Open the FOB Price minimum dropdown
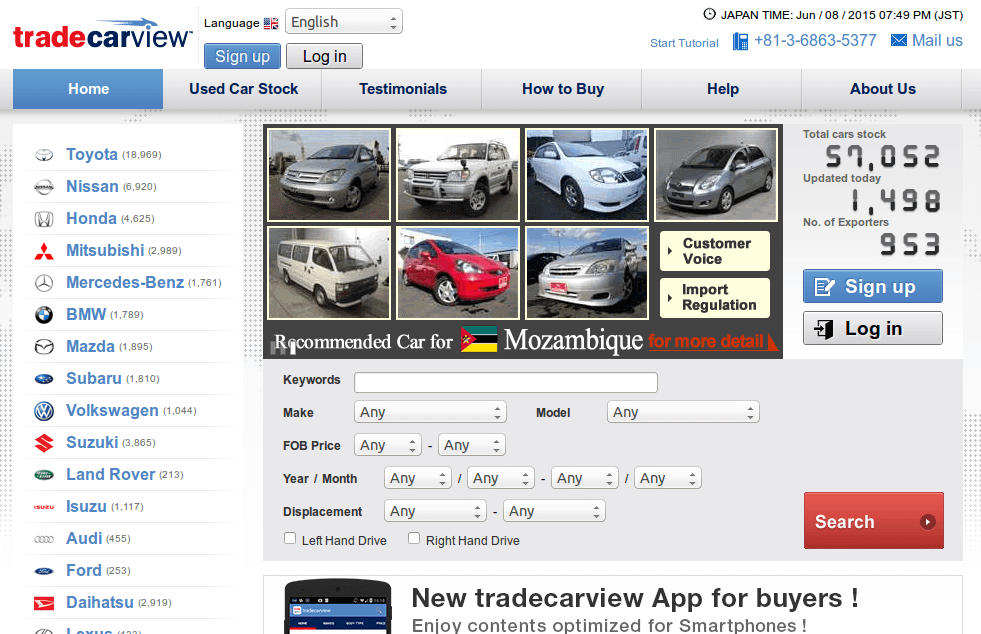Screen dimensions: 981x634 [388, 445]
